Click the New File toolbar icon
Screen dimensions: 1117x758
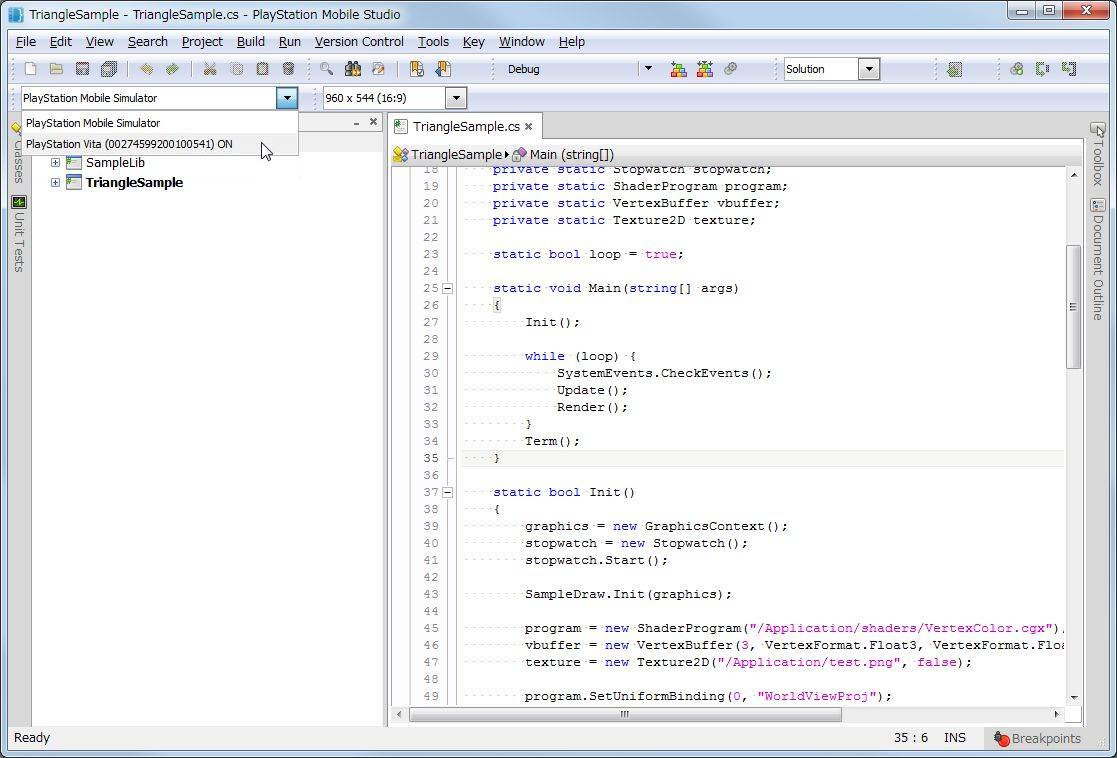coord(30,69)
